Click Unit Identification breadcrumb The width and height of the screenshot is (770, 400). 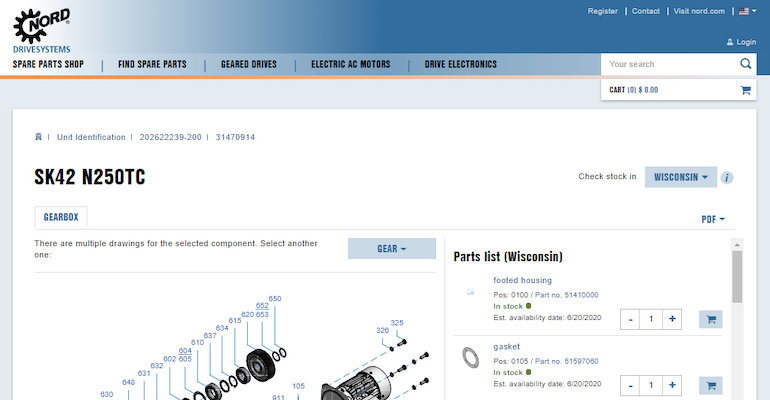click(x=91, y=137)
